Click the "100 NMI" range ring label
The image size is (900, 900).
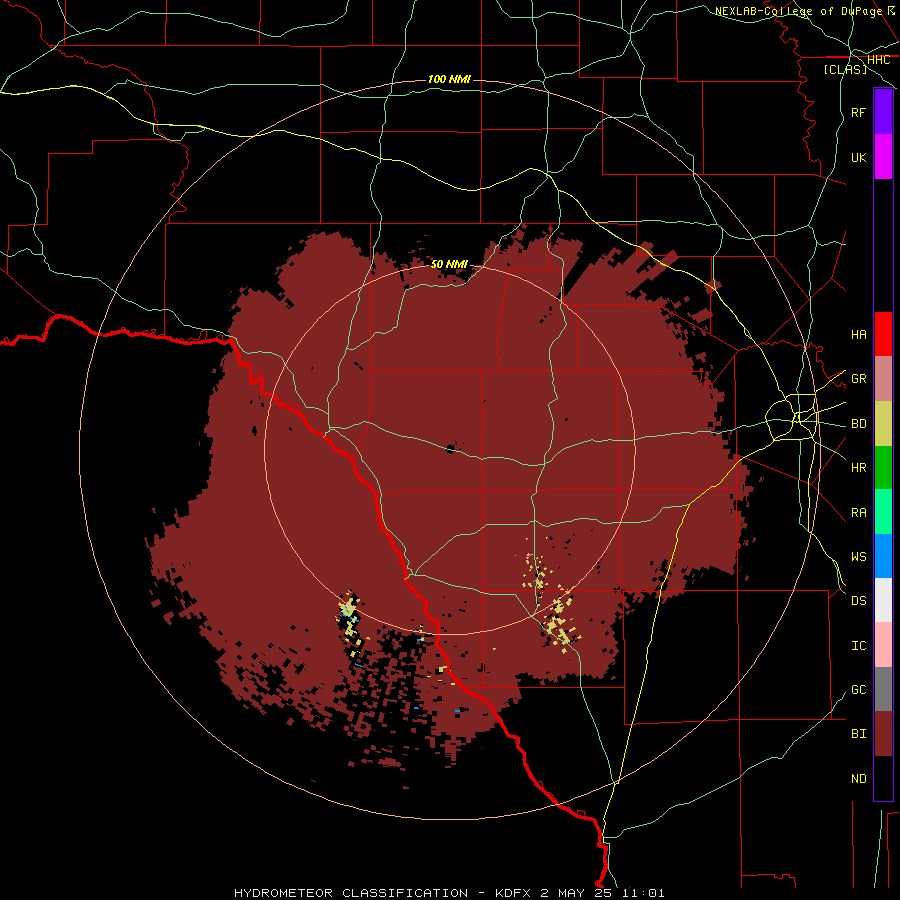[449, 79]
